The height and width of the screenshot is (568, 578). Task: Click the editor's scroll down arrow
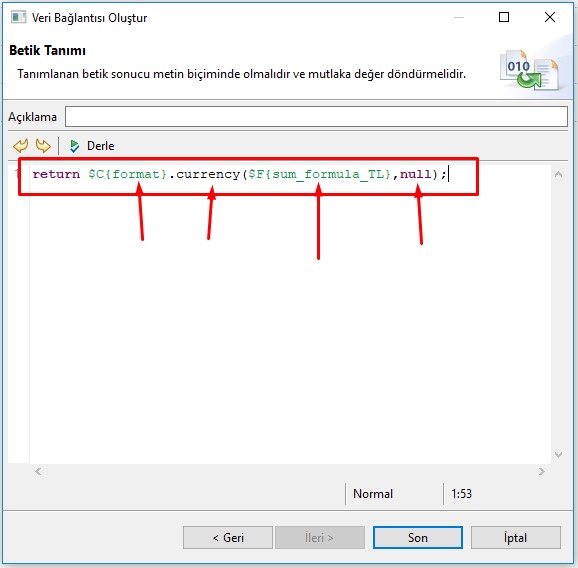[558, 455]
